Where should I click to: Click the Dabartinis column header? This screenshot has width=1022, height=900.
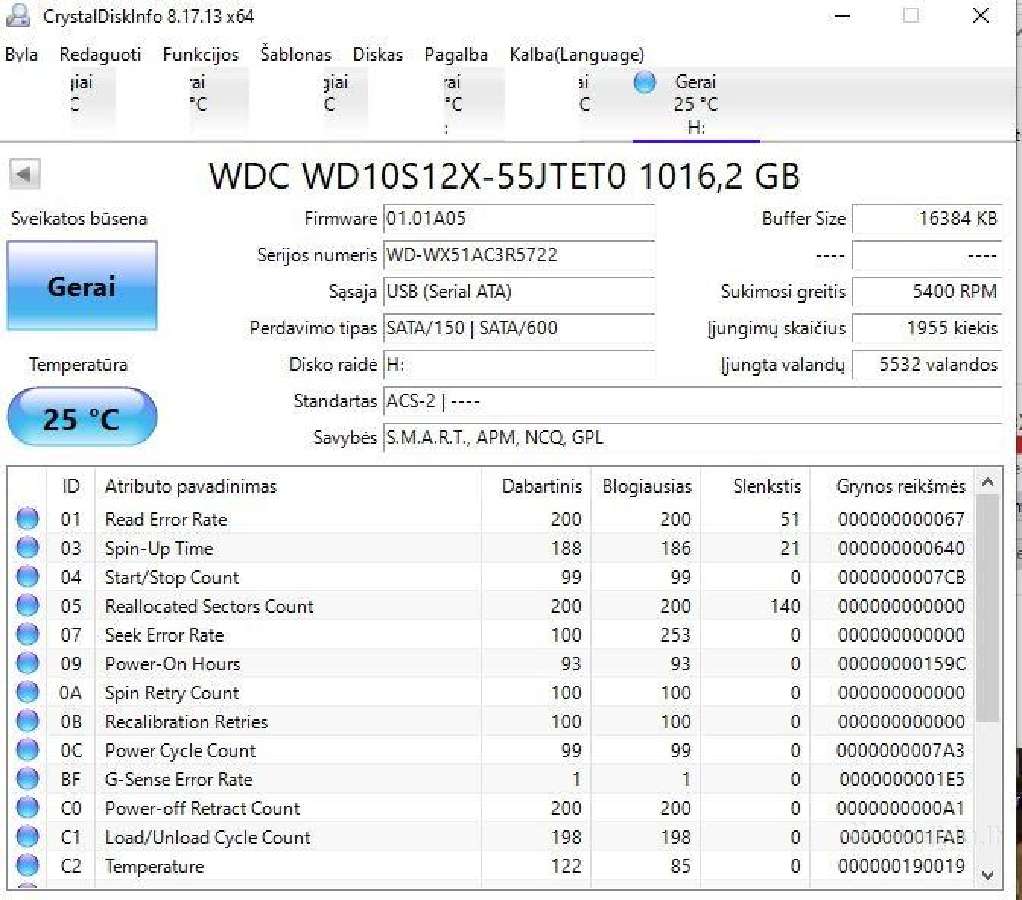coord(536,486)
